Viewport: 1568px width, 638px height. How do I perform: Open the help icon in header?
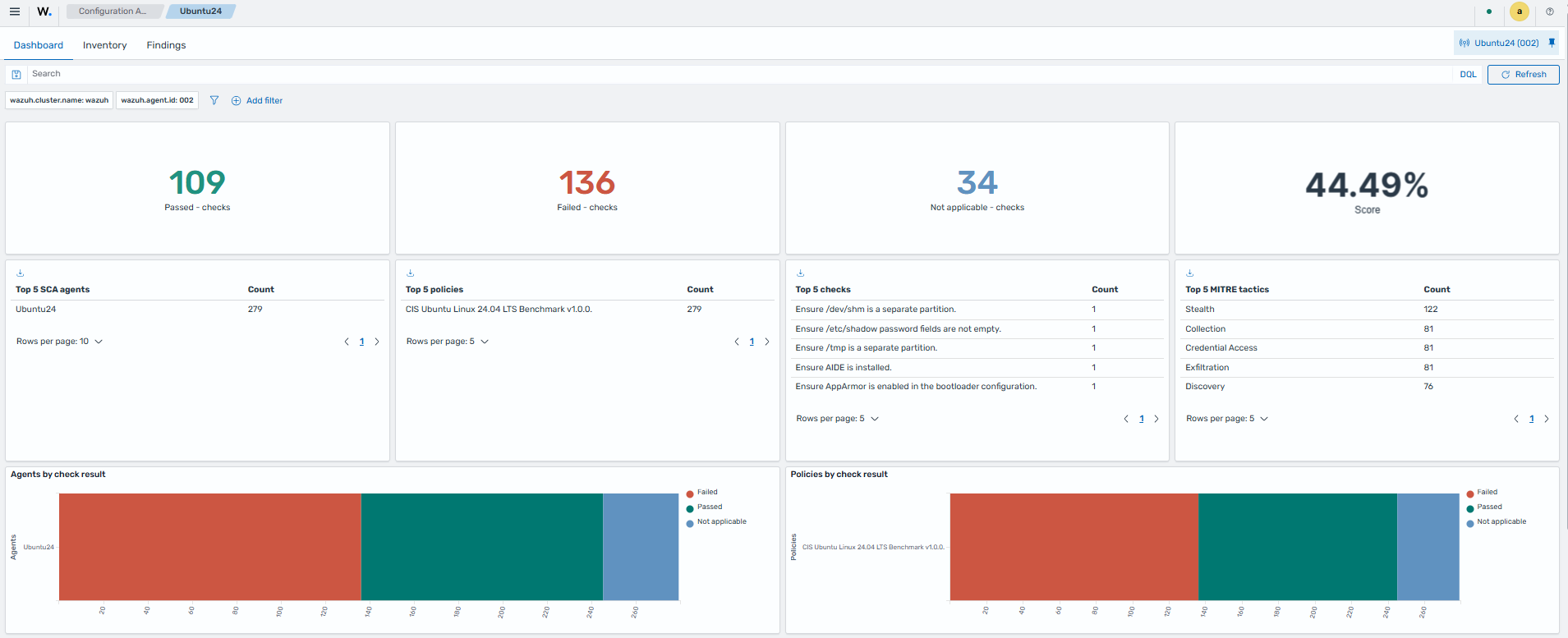[x=1550, y=11]
